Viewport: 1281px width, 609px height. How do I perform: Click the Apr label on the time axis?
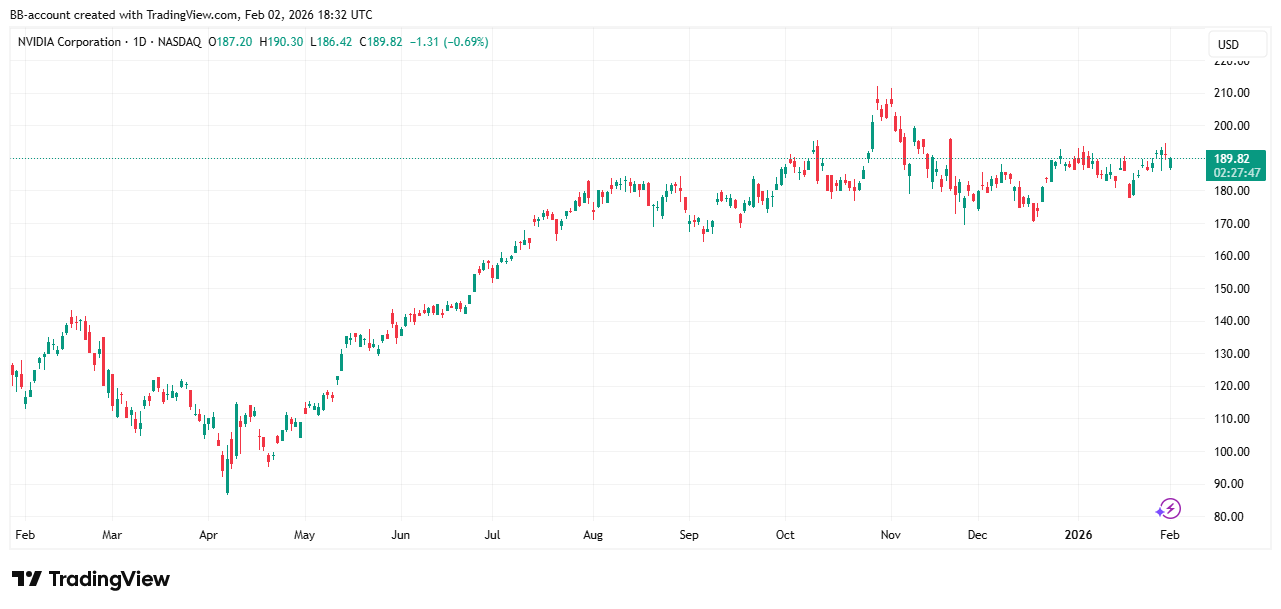pos(208,535)
